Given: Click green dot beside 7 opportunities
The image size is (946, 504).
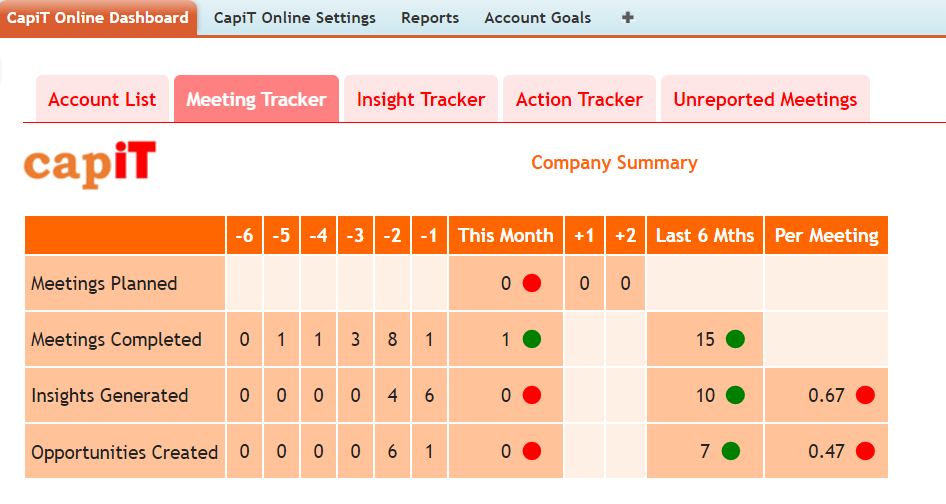Looking at the screenshot, I should 729,452.
